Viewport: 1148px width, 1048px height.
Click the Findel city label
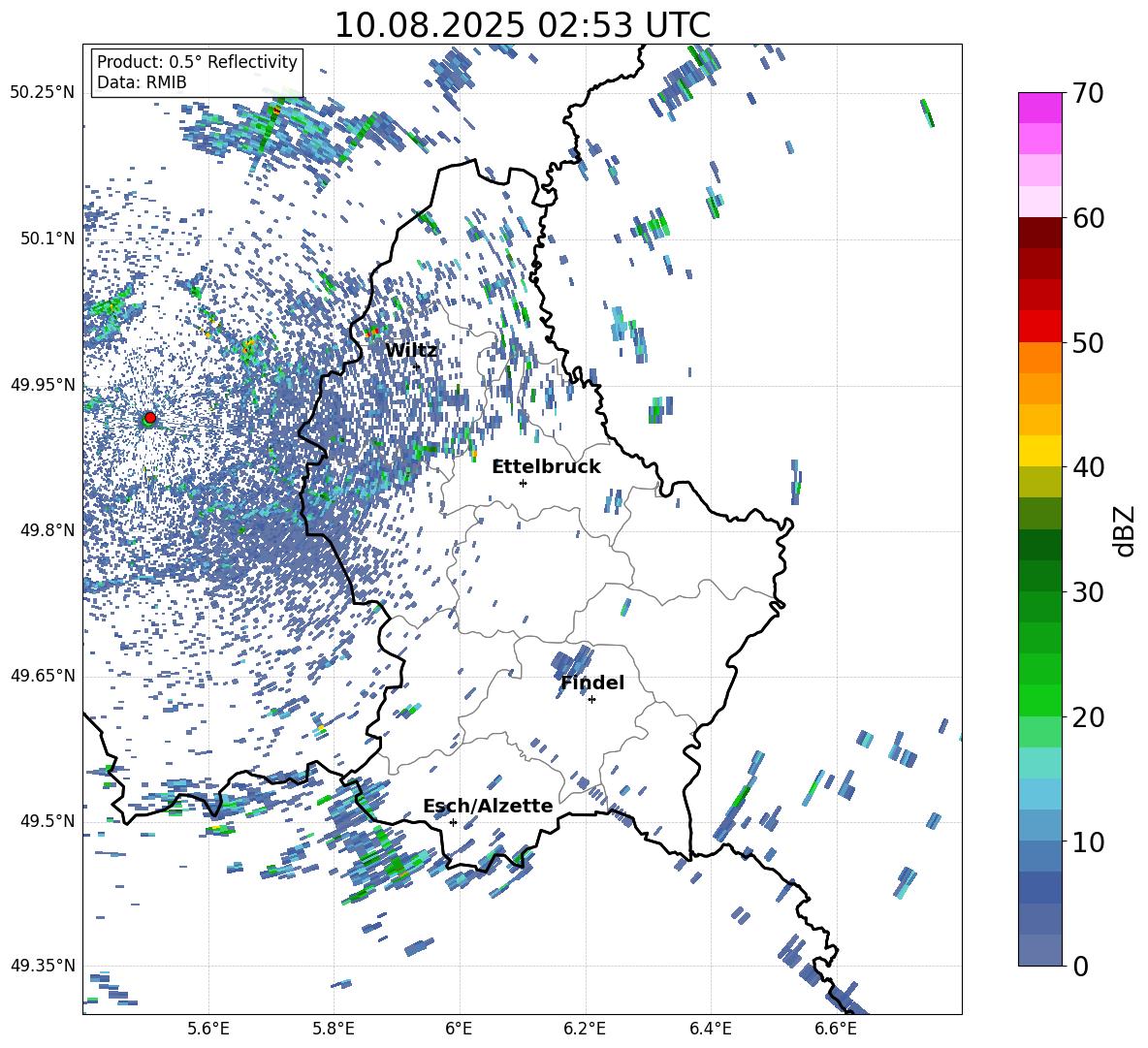point(592,683)
